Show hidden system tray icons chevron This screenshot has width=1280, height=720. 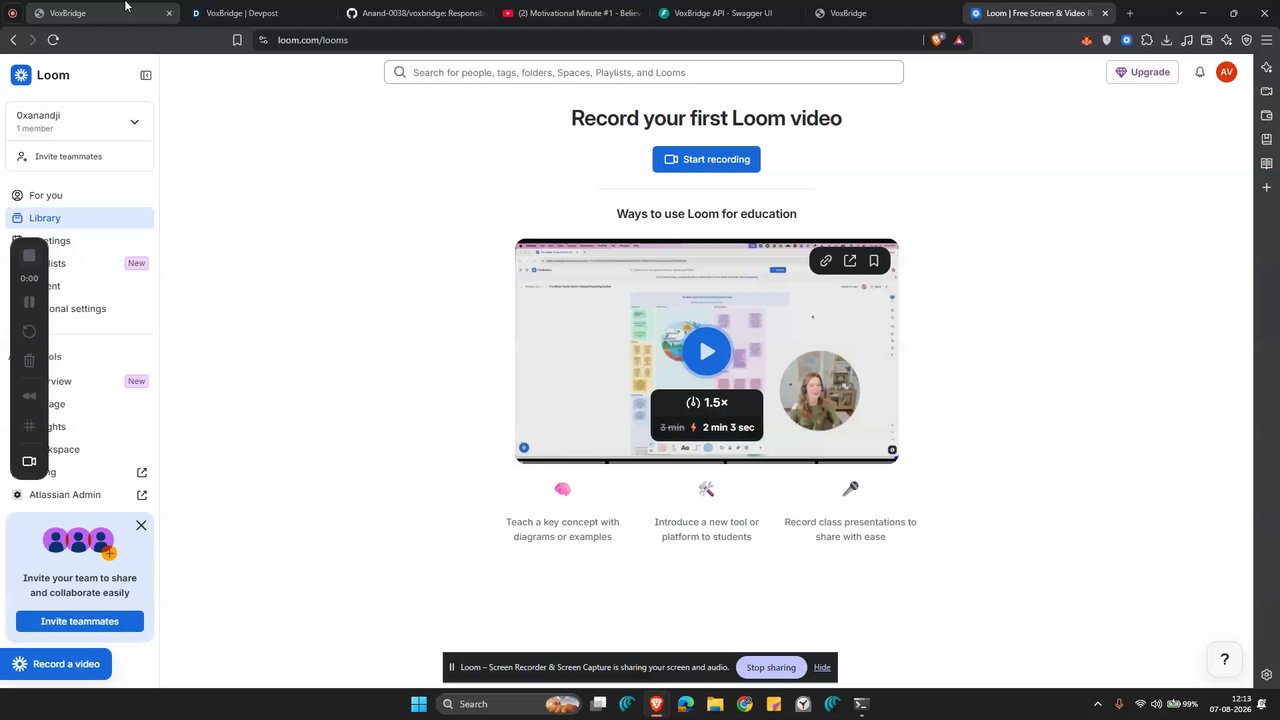(x=1098, y=704)
